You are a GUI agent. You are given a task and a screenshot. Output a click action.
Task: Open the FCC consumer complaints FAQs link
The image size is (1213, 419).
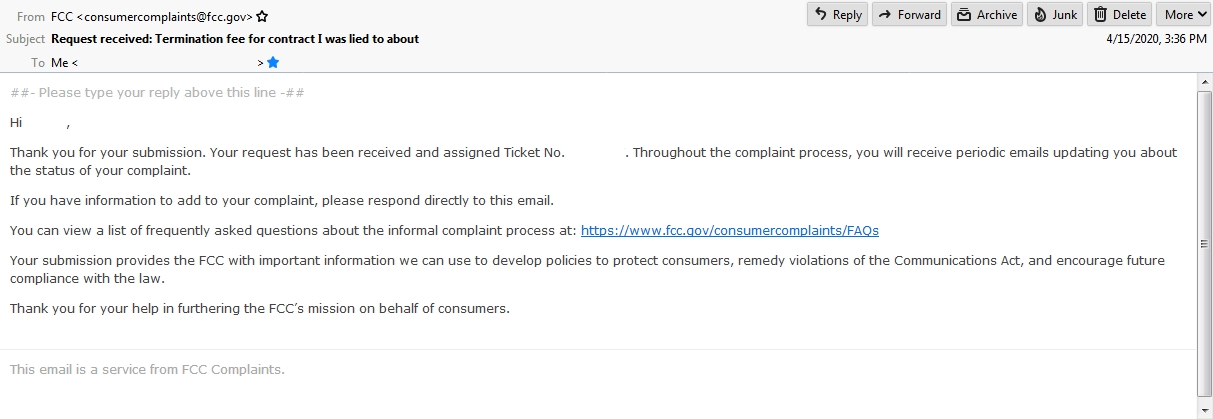(x=729, y=230)
